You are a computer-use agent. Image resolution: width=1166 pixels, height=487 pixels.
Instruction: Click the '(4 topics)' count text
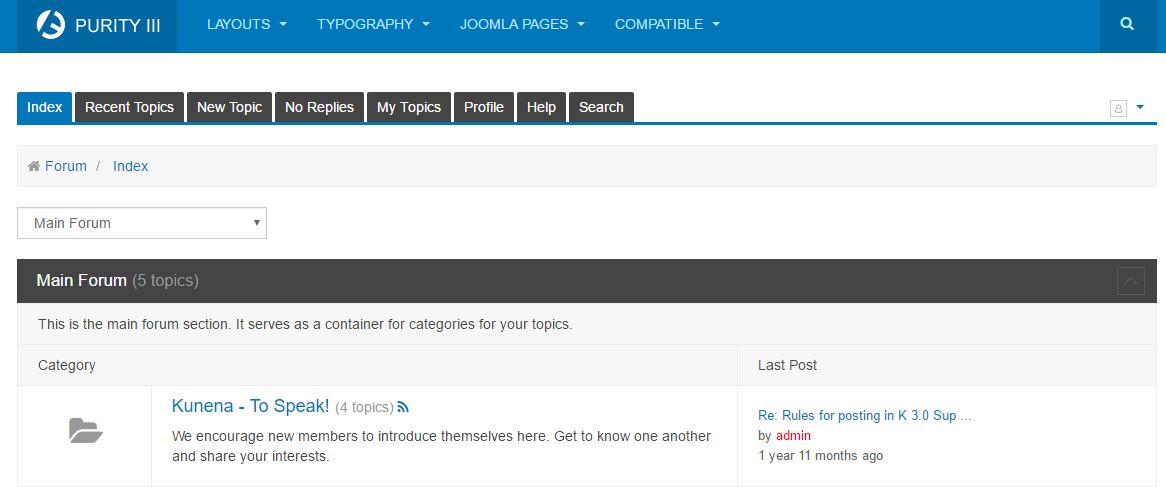point(364,407)
